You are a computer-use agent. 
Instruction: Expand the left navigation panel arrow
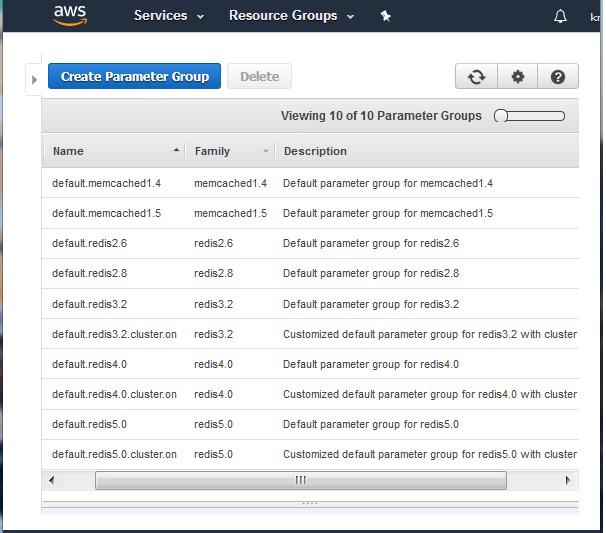click(34, 79)
